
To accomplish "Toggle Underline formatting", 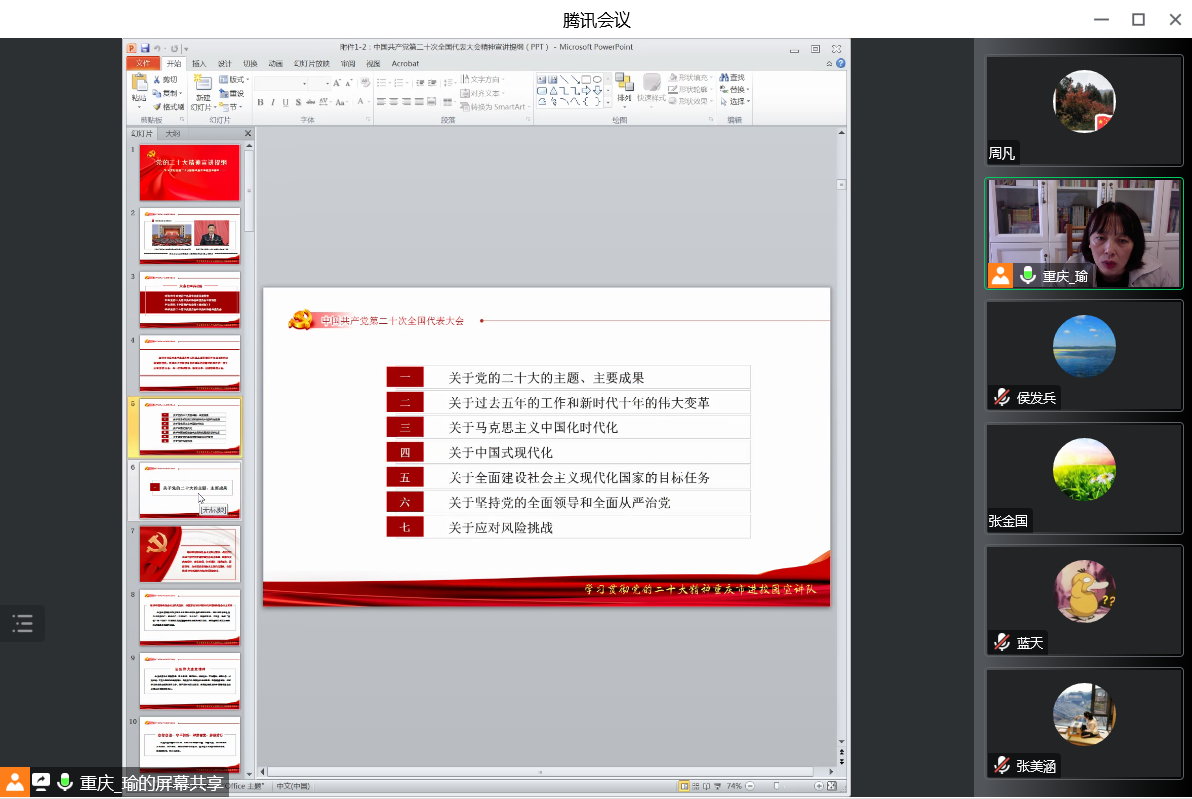I will [x=286, y=102].
